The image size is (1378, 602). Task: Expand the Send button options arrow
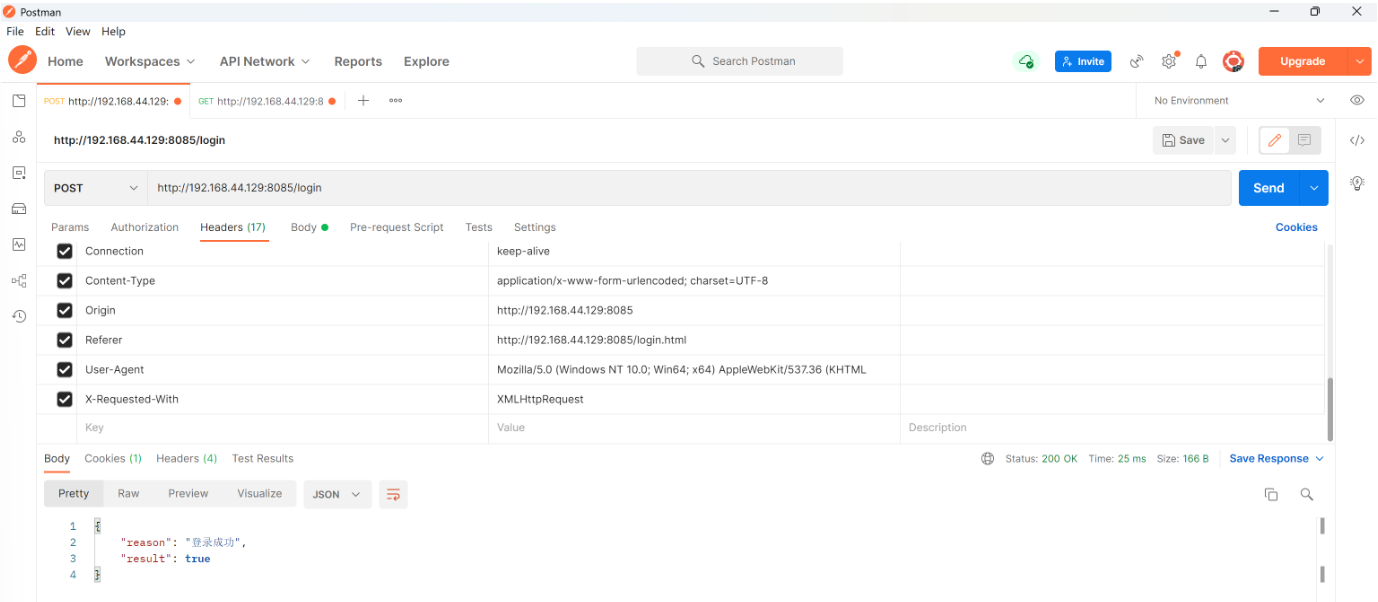pyautogui.click(x=1314, y=188)
